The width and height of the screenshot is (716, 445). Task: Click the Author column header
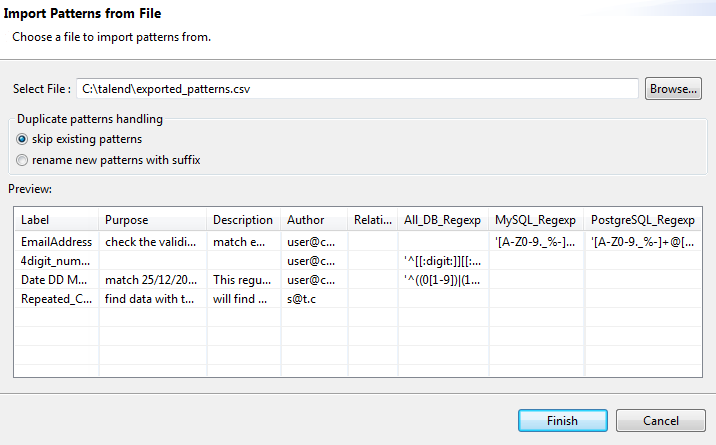(x=313, y=220)
